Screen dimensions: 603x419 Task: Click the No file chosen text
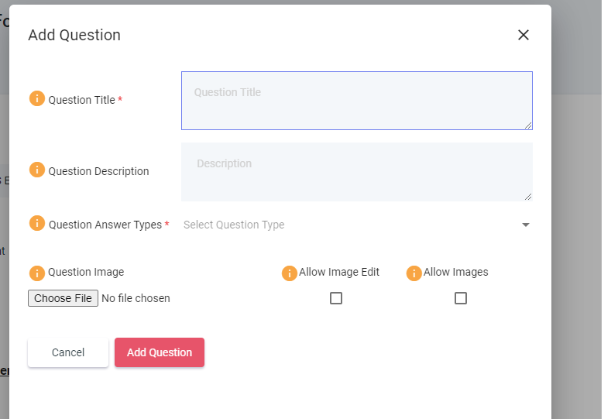136,298
